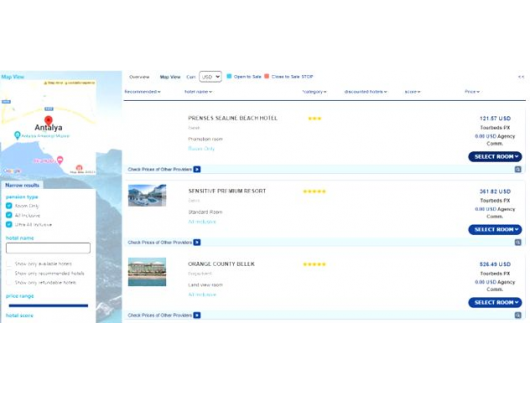The height and width of the screenshot is (393, 530).
Task: Open arrow icon beside first Check Prices row
Action: pos(197,169)
